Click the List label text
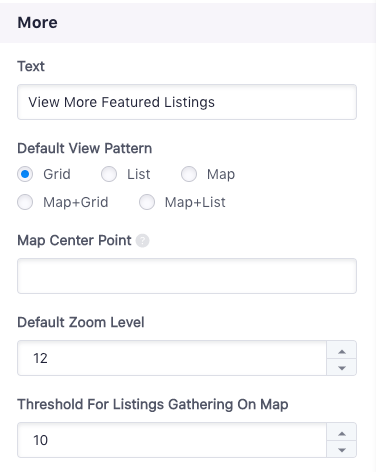The width and height of the screenshot is (376, 472). tap(139, 174)
